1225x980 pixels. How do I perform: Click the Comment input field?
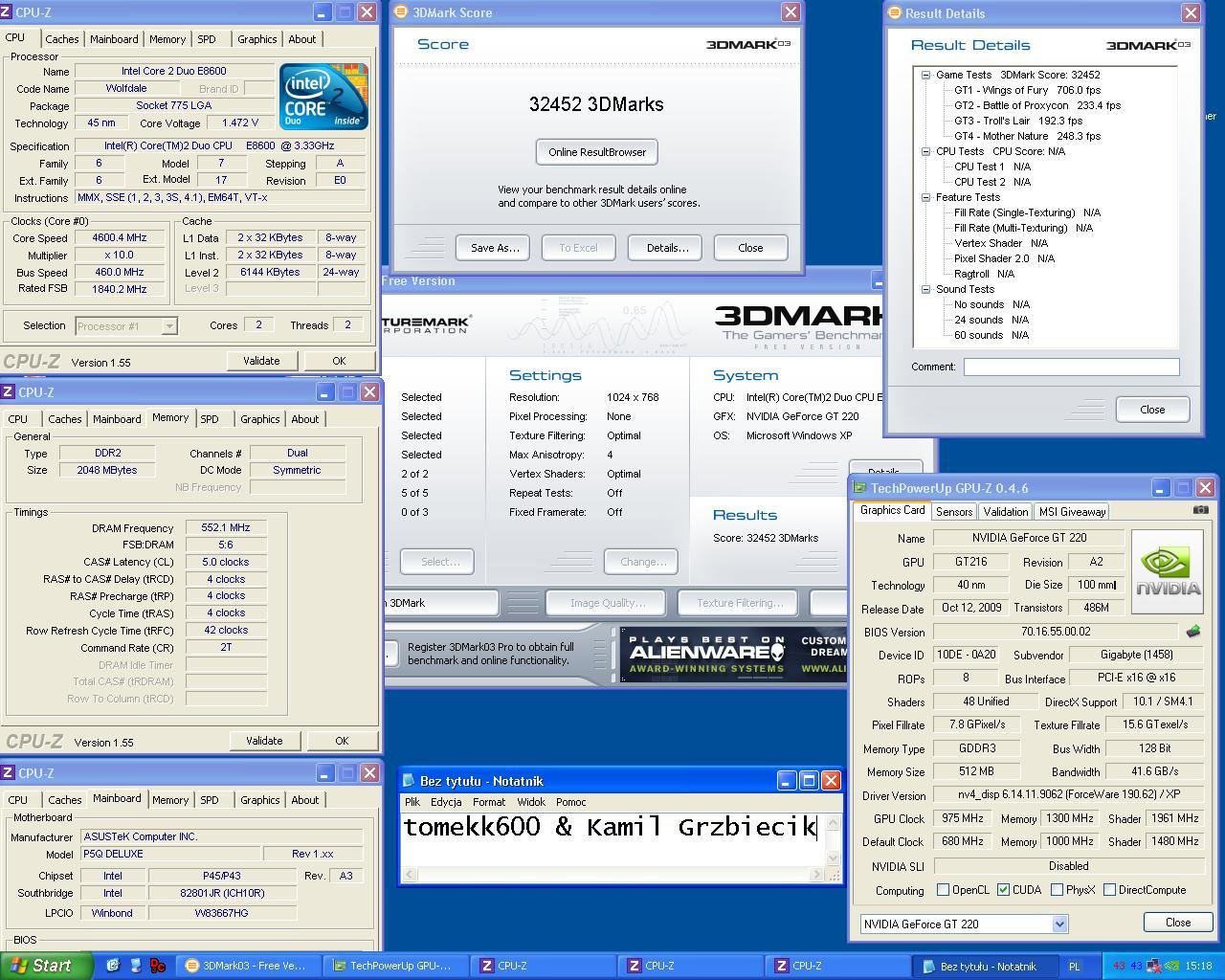pos(1071,367)
